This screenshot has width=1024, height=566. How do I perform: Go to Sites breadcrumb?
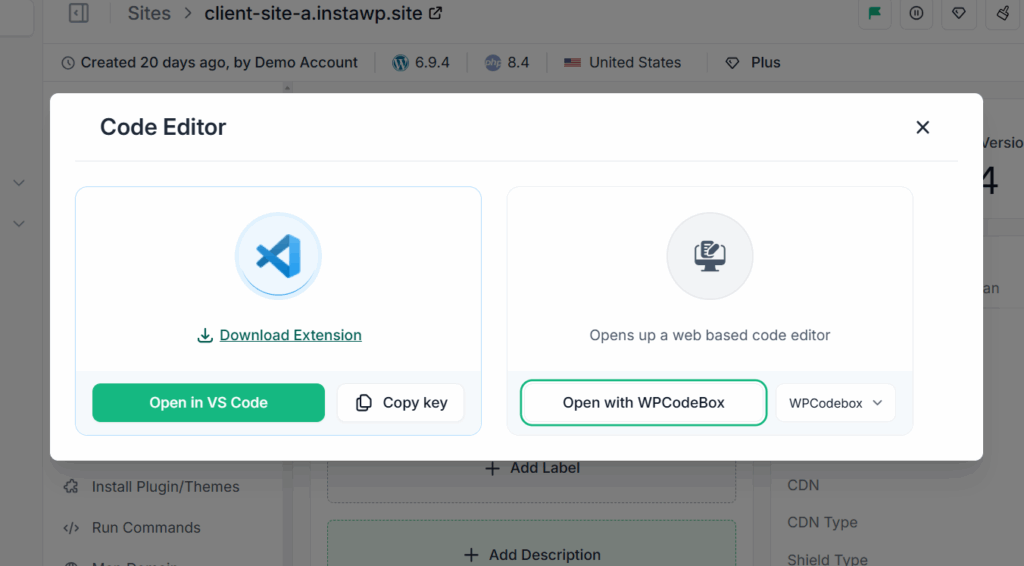click(x=149, y=13)
